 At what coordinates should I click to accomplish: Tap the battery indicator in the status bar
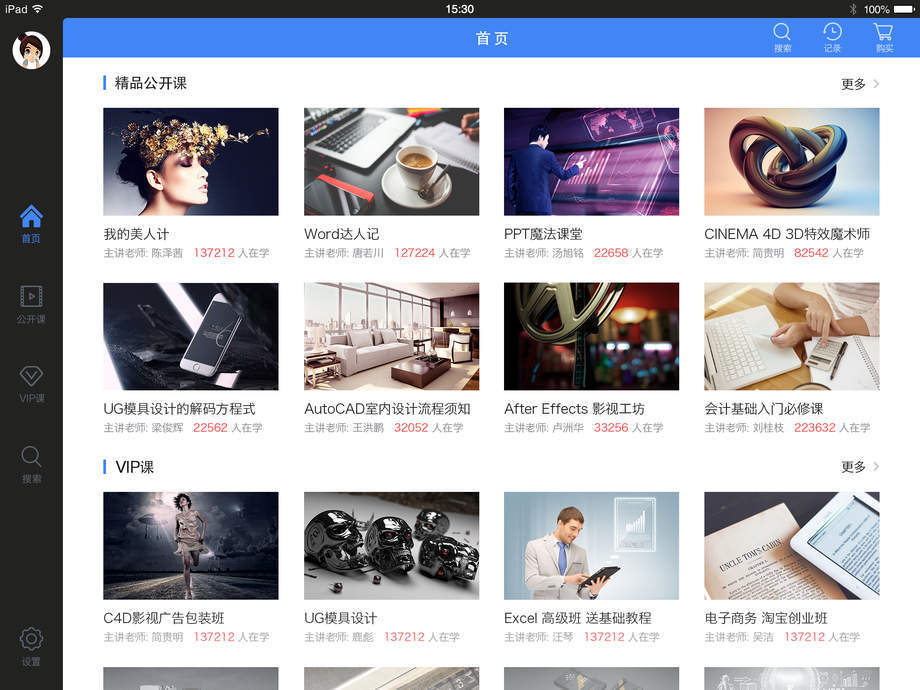click(x=904, y=9)
